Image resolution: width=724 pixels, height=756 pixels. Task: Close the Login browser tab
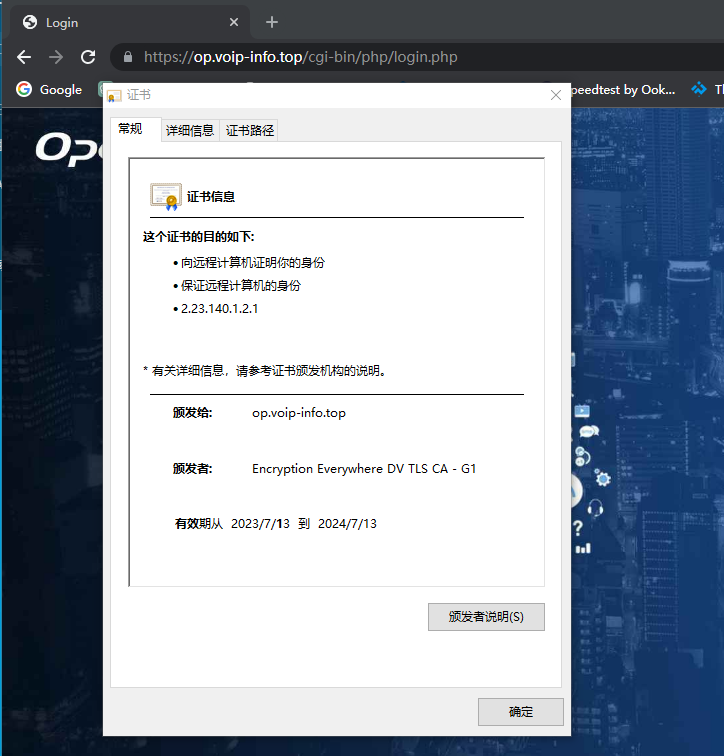(x=234, y=22)
